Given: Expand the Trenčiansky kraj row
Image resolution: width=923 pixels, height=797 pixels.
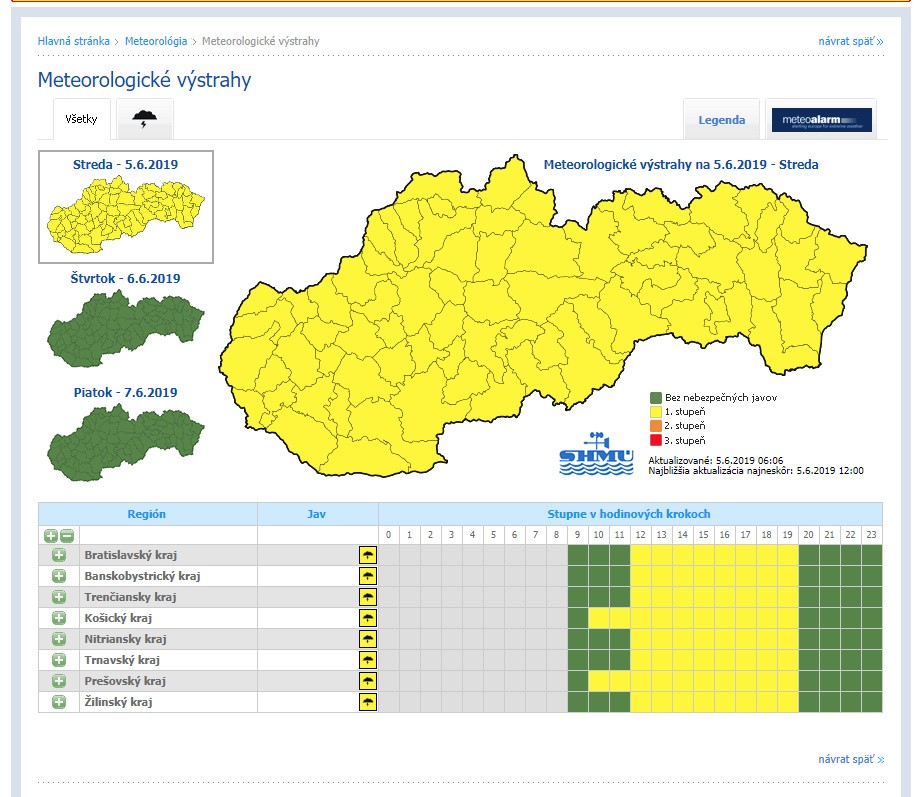Looking at the screenshot, I should point(59,597).
